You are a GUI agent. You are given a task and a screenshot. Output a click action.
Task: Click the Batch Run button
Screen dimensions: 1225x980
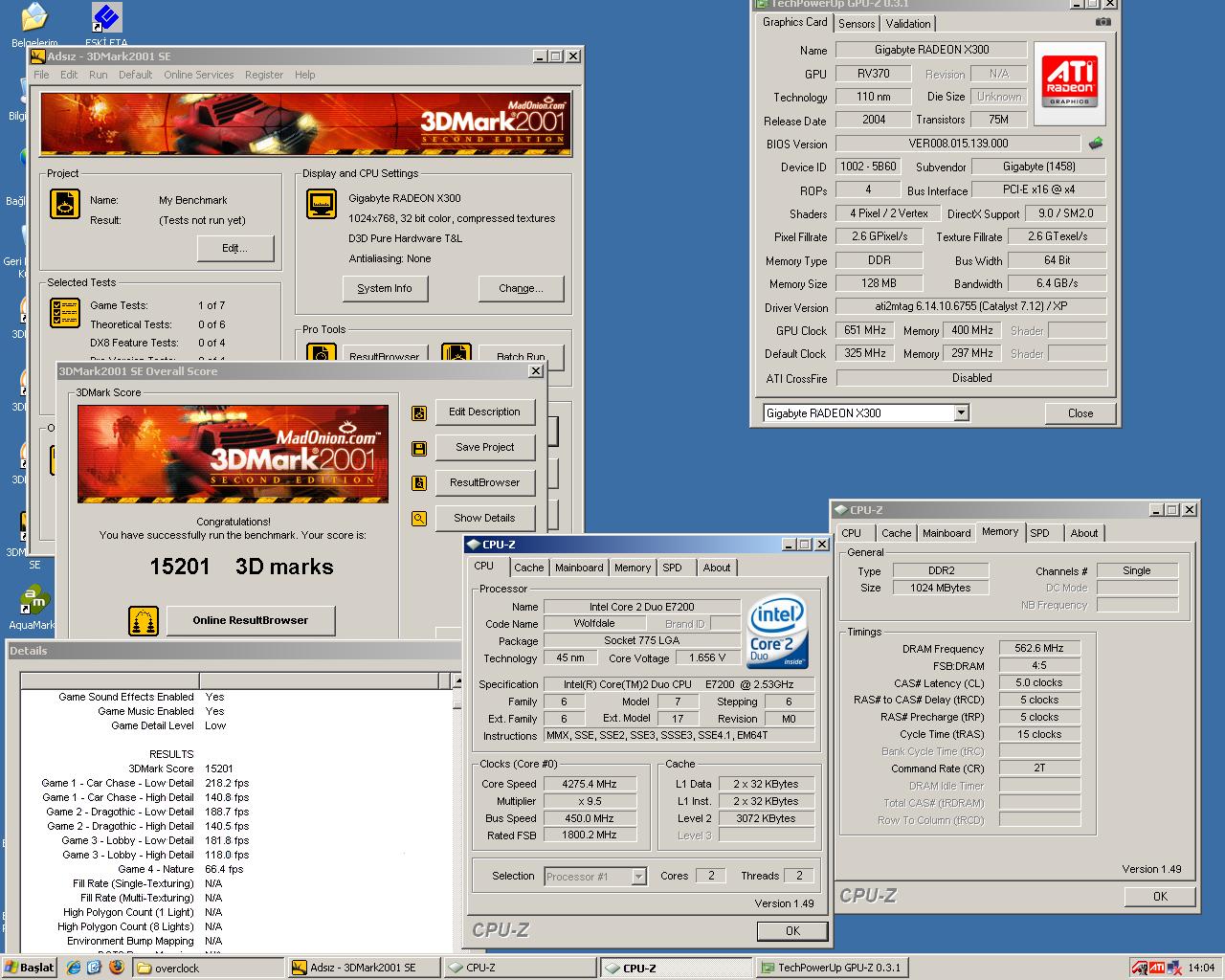(x=521, y=356)
